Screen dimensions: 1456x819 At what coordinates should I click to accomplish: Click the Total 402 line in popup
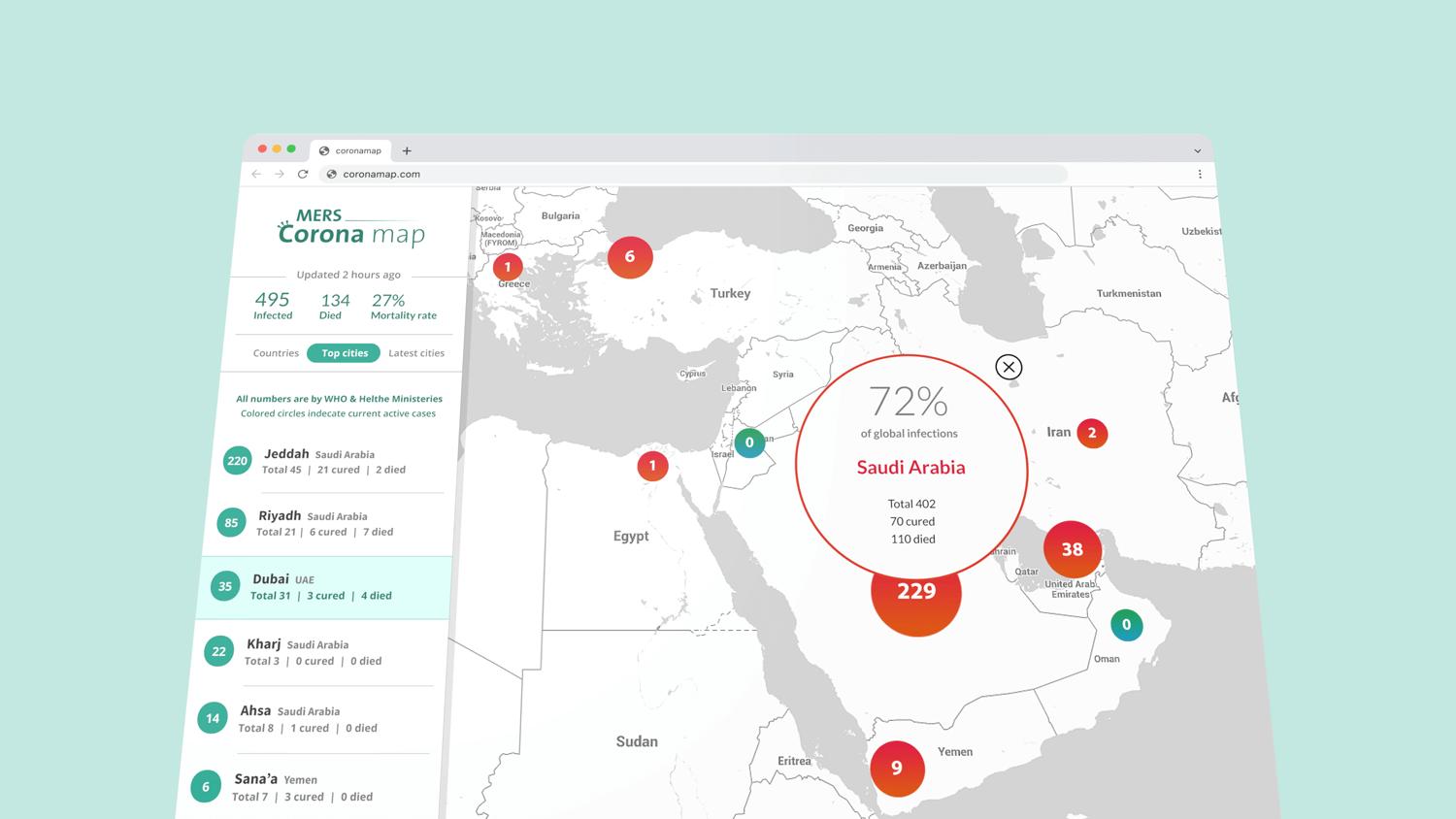tap(911, 504)
